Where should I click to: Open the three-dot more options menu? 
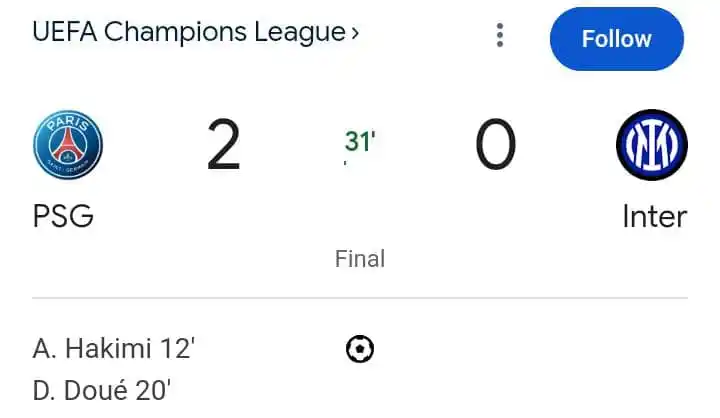tap(500, 35)
